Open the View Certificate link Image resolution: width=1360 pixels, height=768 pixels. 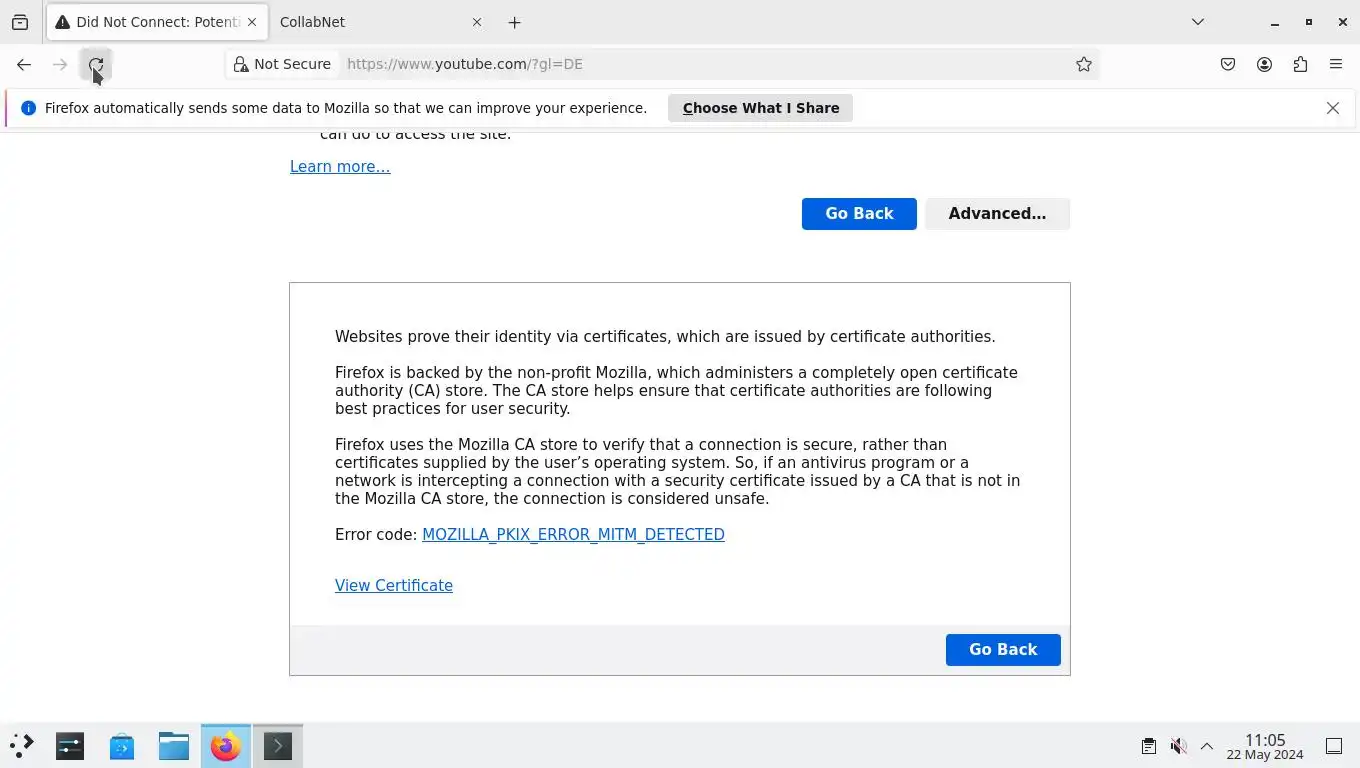tap(394, 586)
